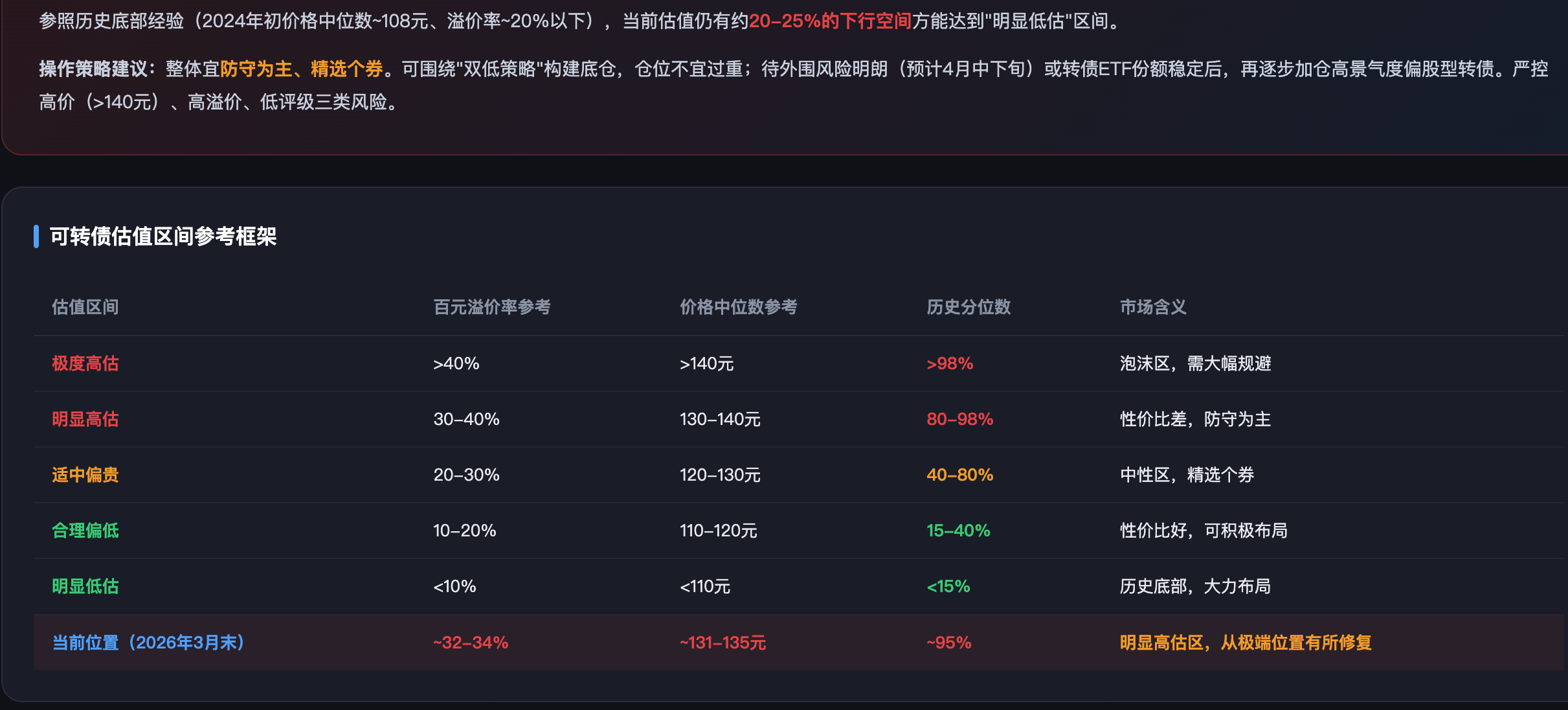Click the 市场含义 column header
1568x710 pixels.
pos(1153,306)
